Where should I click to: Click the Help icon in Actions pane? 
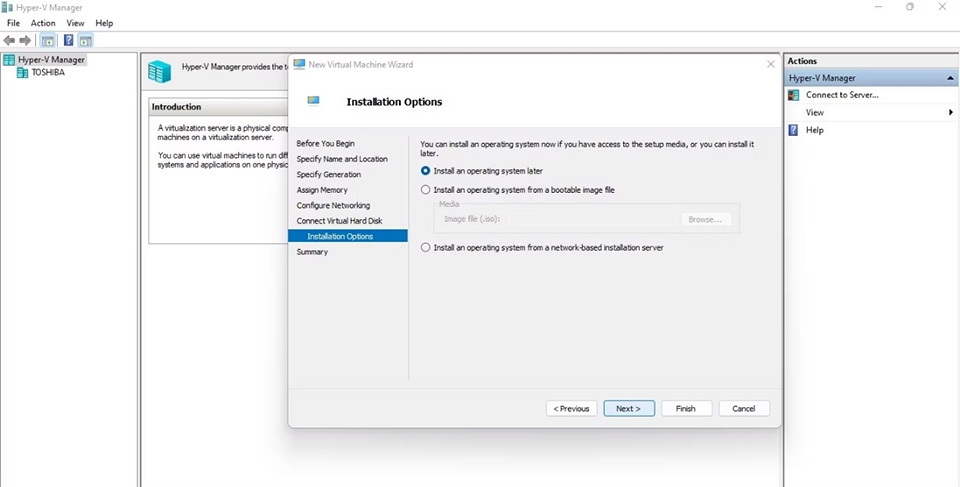click(793, 130)
